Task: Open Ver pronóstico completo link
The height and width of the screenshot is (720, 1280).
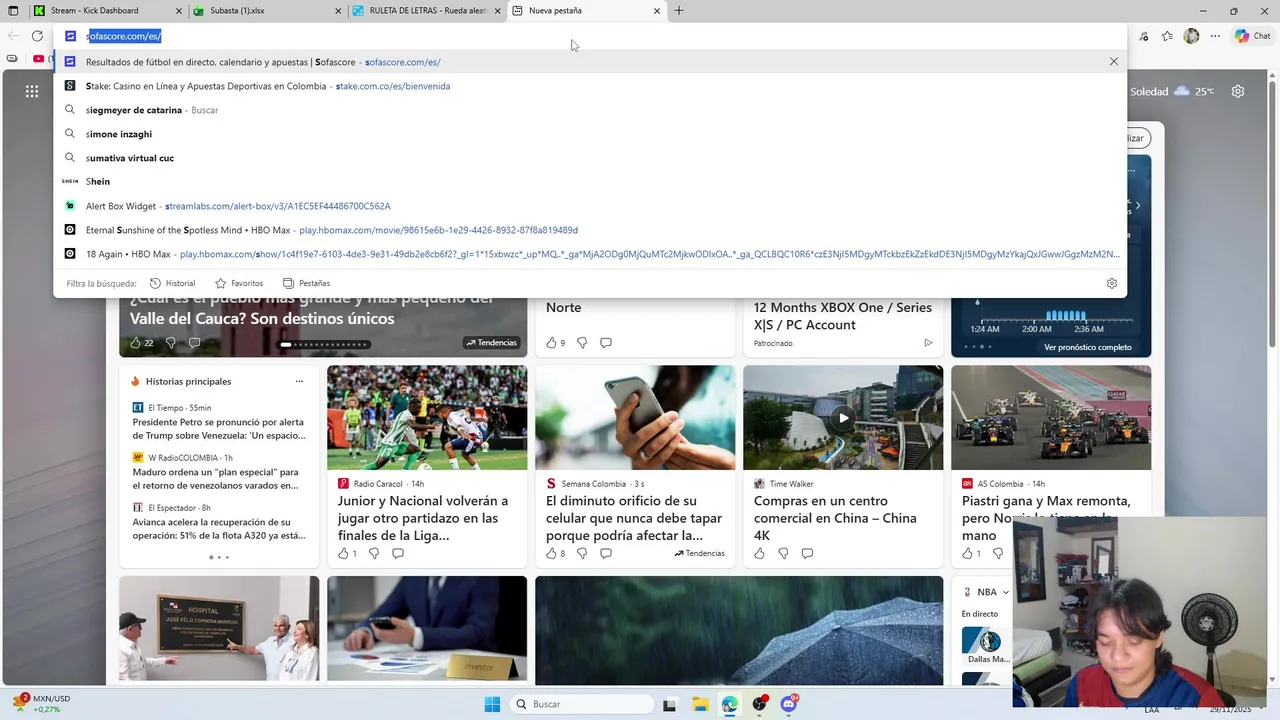Action: [1088, 347]
